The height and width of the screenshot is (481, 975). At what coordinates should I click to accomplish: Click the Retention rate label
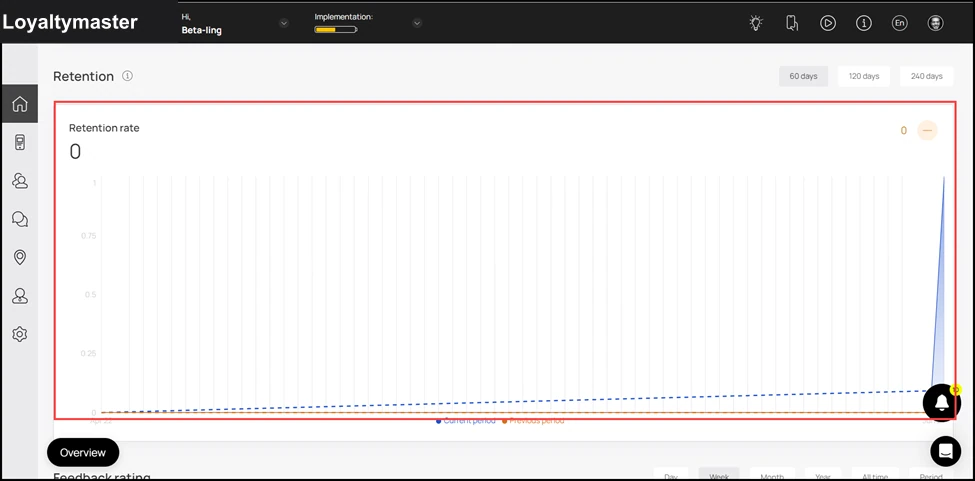coord(104,128)
